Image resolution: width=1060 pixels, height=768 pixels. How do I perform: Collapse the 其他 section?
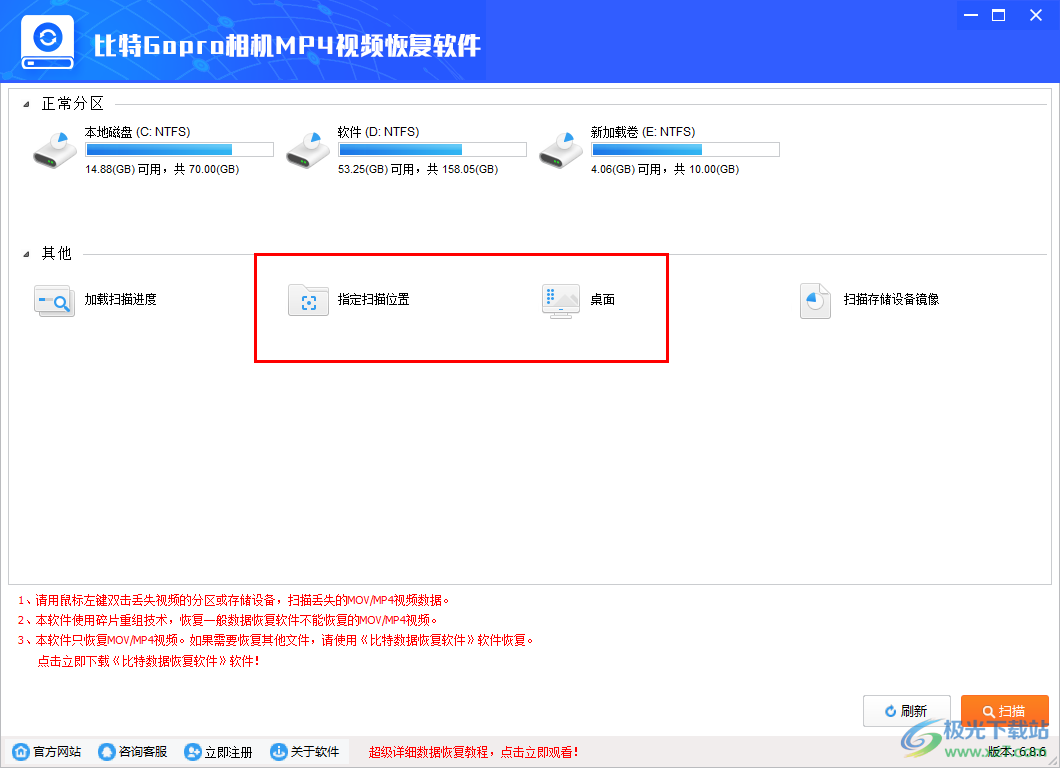pos(26,254)
